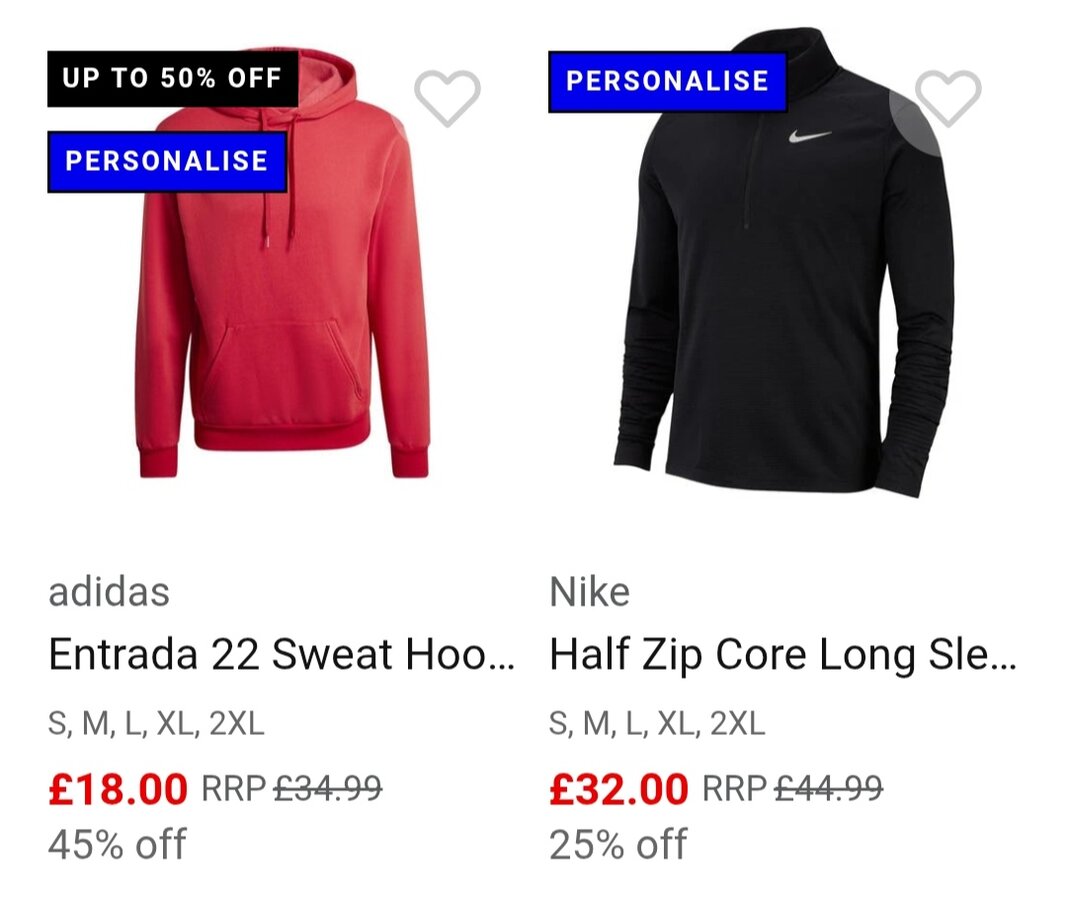Screen dimensions: 1067x900
Task: Open the Half Zip Core Long Sleeve title
Action: pyautogui.click(x=782, y=655)
